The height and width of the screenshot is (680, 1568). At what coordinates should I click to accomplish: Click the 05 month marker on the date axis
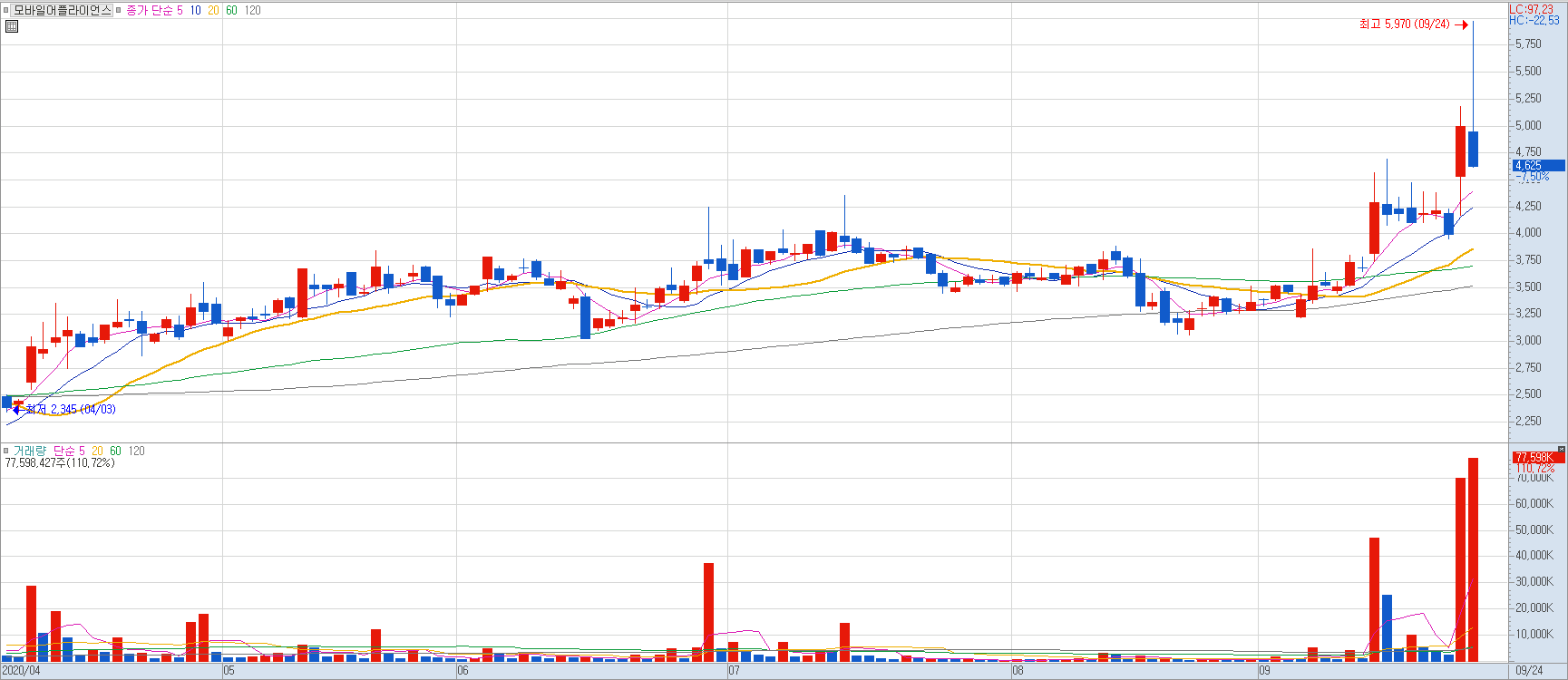(x=229, y=671)
